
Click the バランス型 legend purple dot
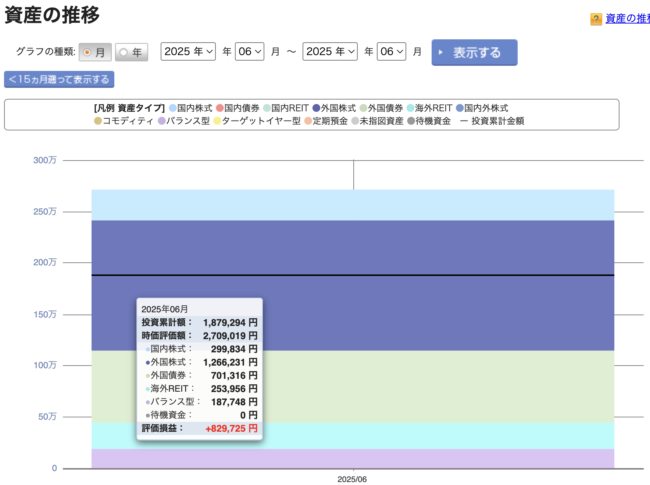click(x=162, y=121)
